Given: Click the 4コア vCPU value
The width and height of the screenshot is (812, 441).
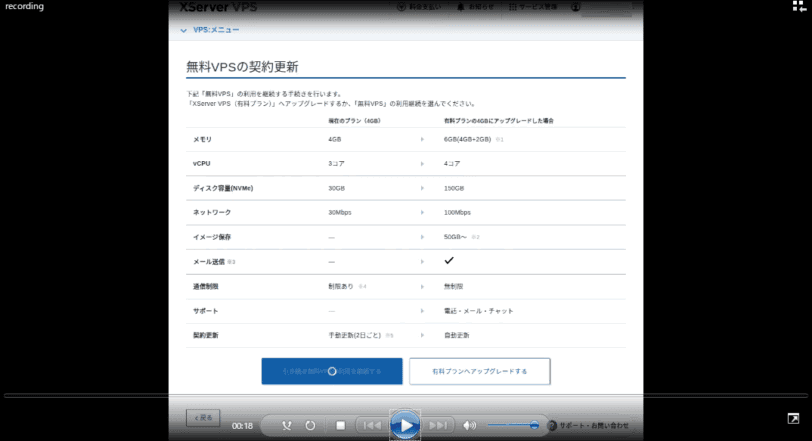Looking at the screenshot, I should tap(452, 164).
